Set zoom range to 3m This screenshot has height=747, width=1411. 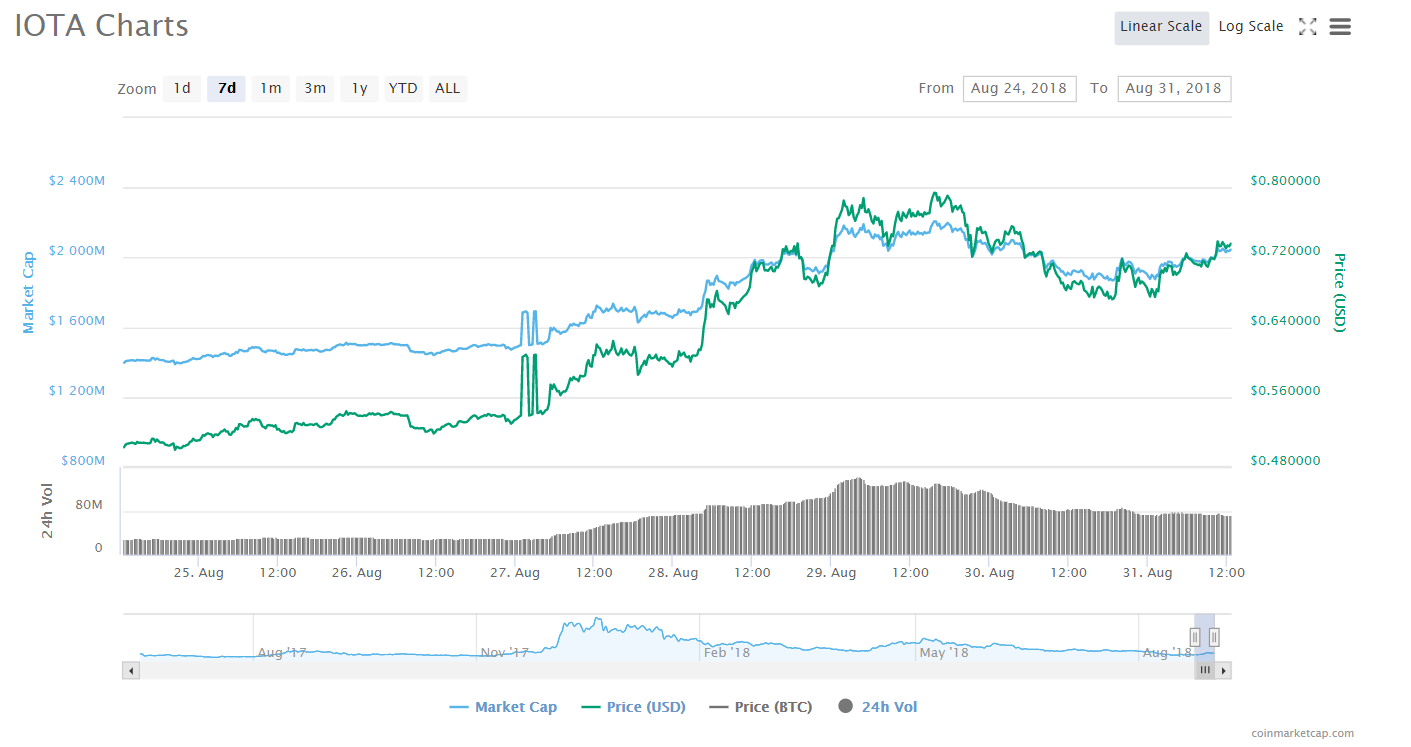tap(315, 88)
